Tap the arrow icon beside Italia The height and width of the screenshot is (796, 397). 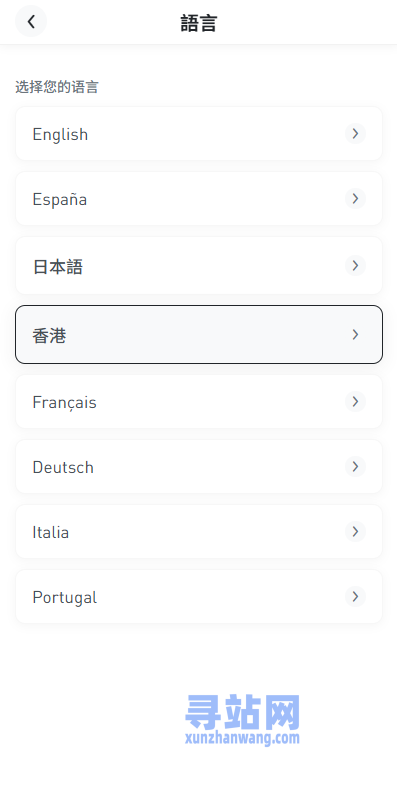coord(355,532)
